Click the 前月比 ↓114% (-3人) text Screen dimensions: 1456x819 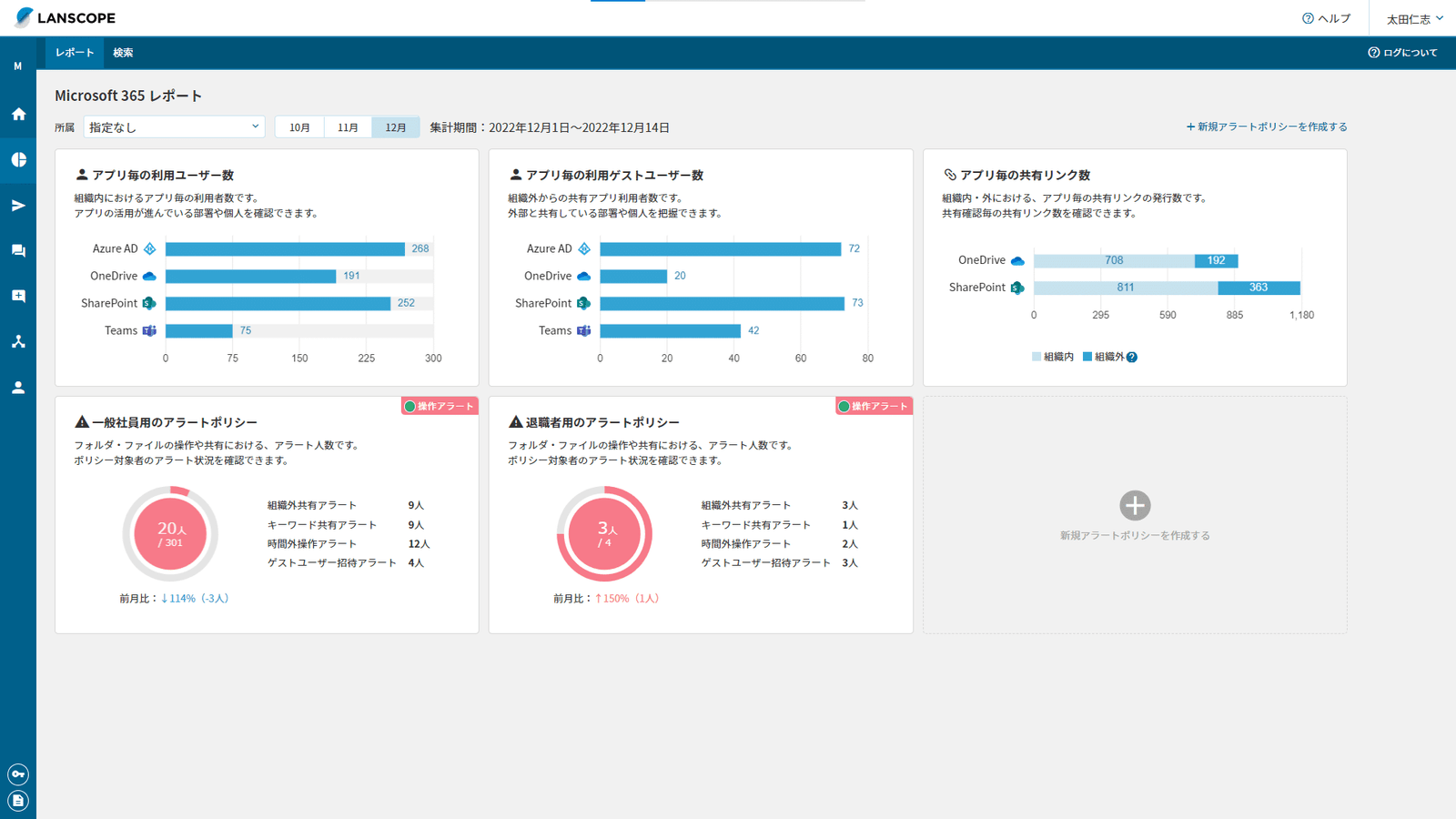click(x=174, y=599)
